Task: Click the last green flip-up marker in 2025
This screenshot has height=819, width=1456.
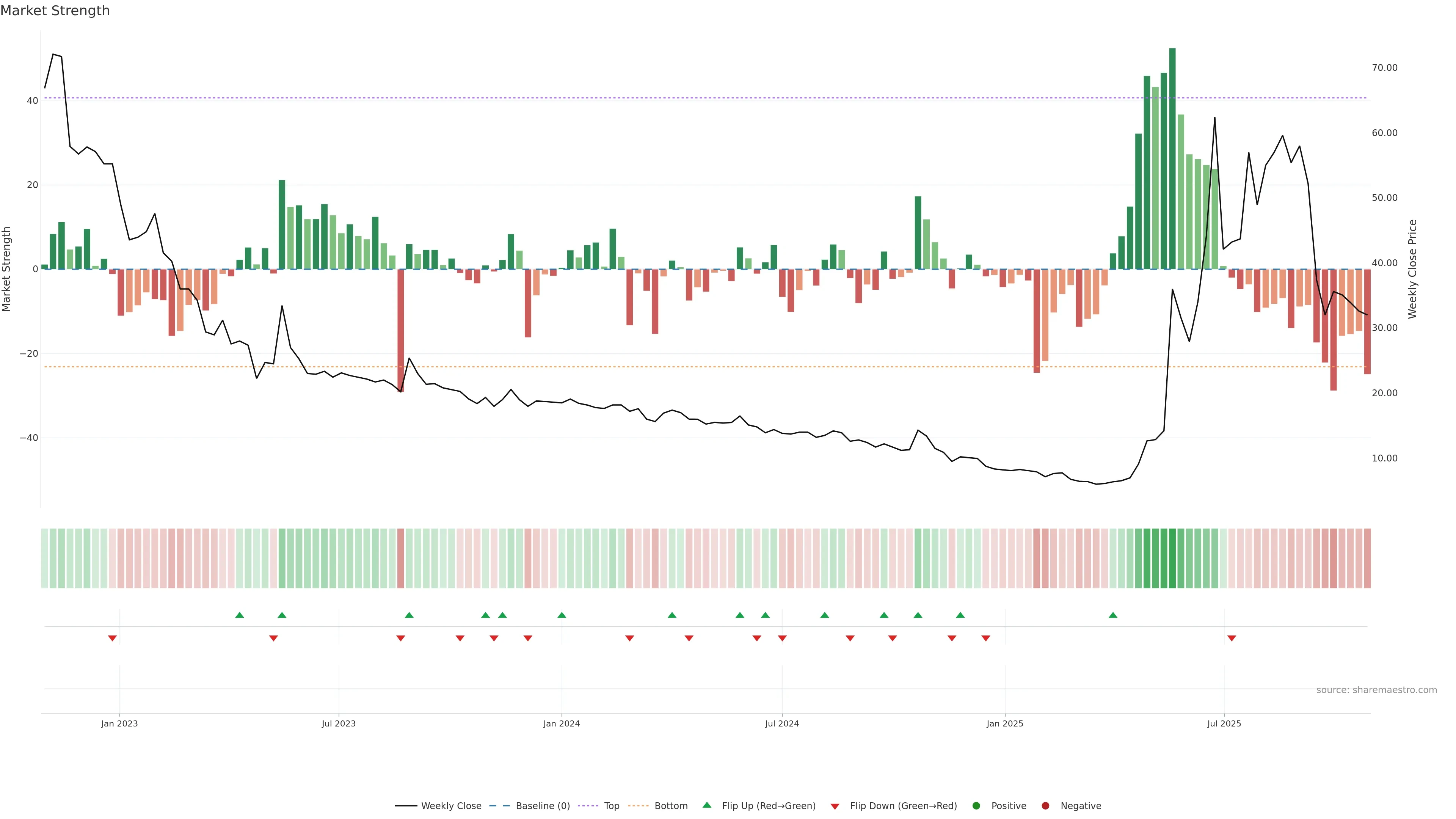Action: pos(1113,615)
